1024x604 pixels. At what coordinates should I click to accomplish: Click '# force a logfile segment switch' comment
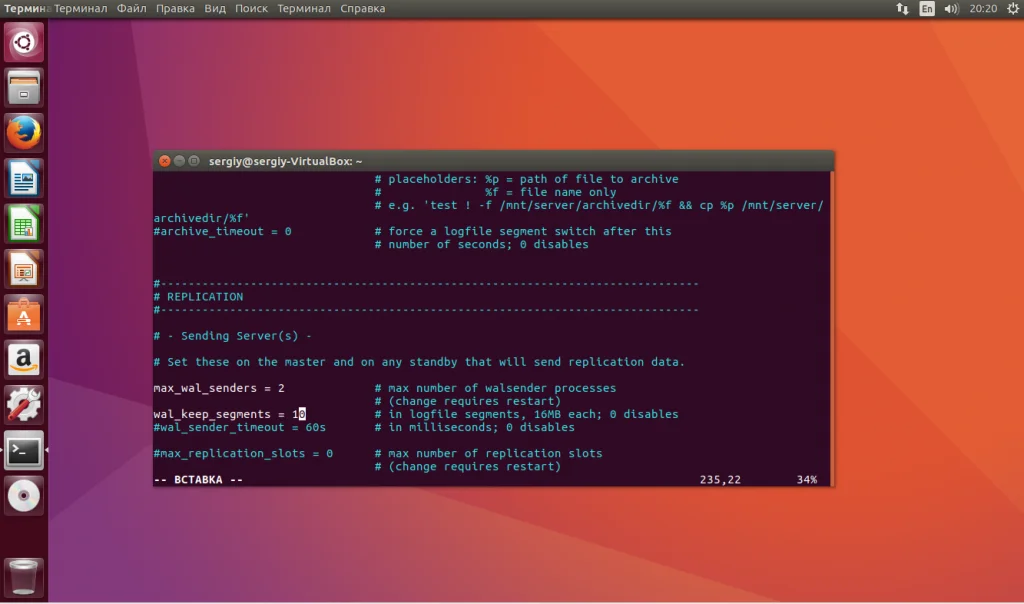(x=522, y=231)
